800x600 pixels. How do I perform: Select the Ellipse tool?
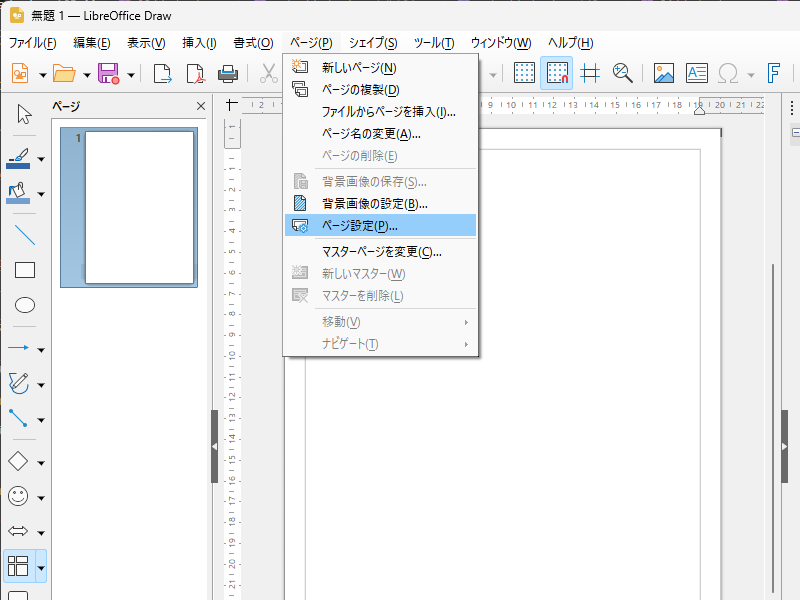(x=24, y=305)
